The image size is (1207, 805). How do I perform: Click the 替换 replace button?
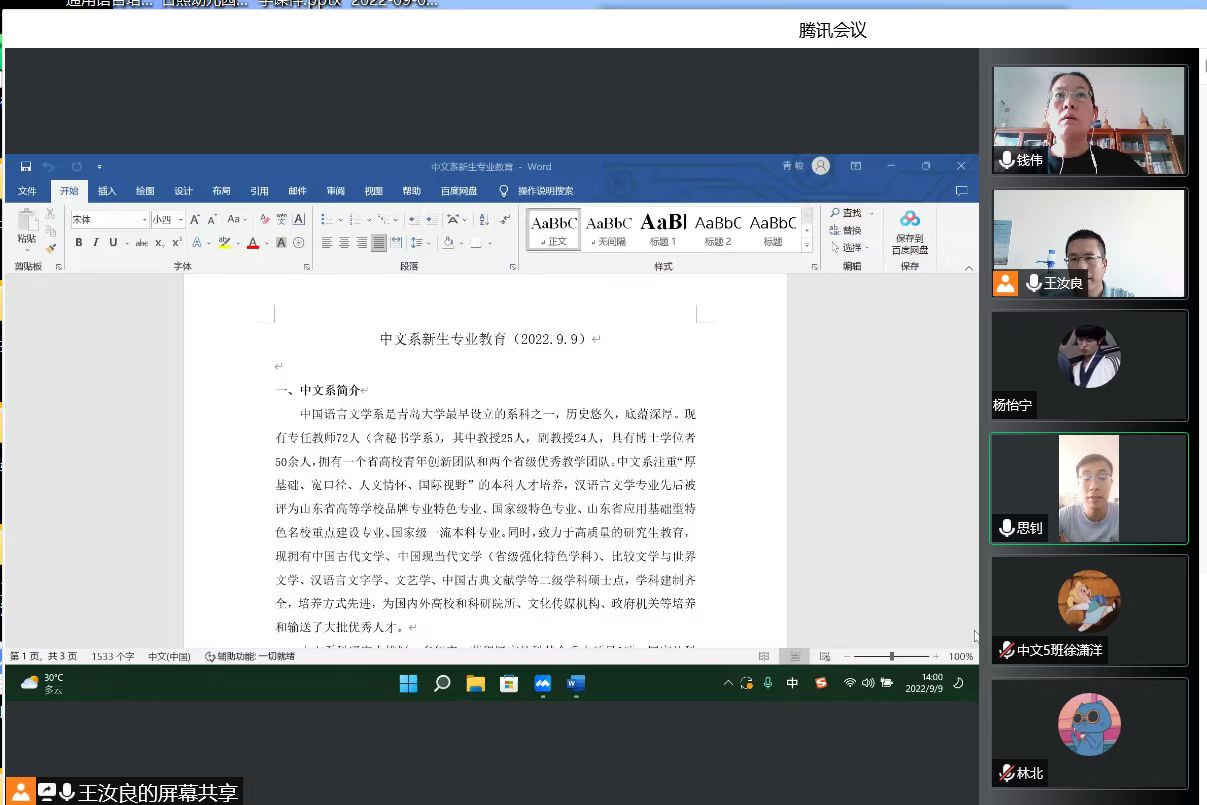coord(845,230)
